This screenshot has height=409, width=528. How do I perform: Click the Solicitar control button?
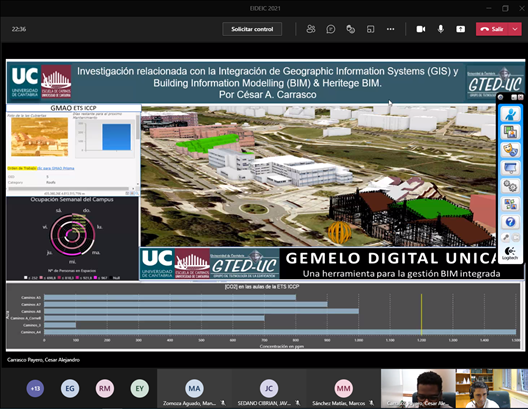click(x=252, y=29)
